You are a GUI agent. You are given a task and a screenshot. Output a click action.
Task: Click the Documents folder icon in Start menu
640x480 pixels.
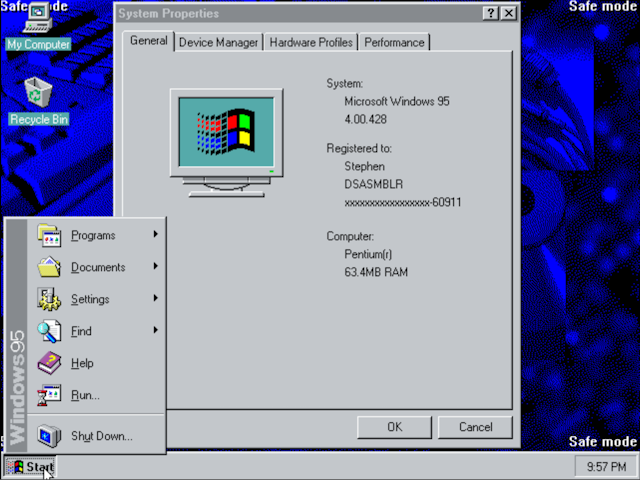point(49,267)
